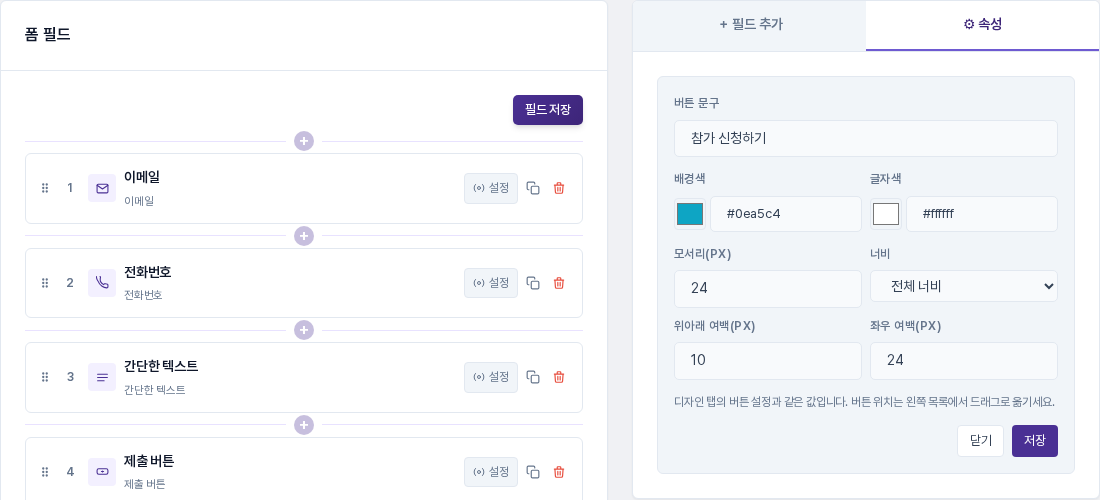
Task: Click the 제출 버튼 field title
Action: [149, 461]
